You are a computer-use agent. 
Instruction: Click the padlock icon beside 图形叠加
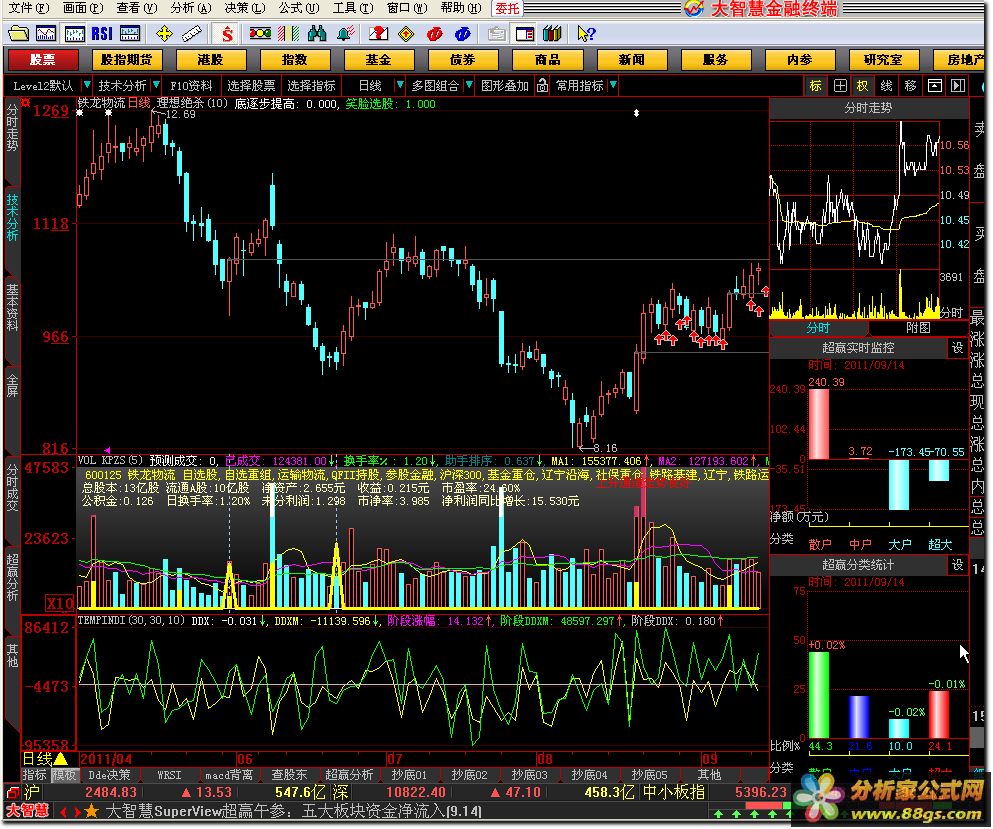(542, 85)
